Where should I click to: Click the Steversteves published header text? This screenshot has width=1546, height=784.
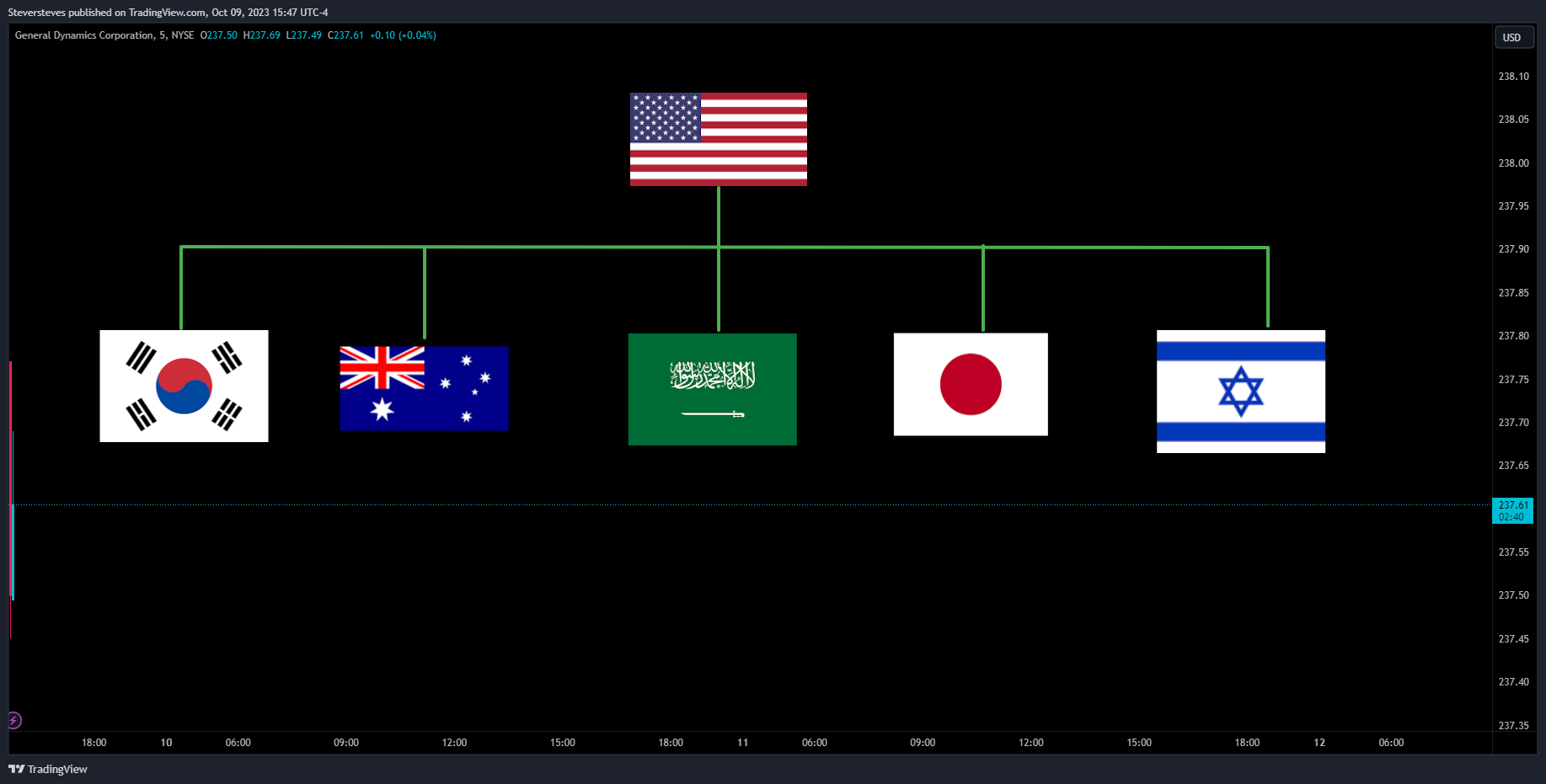pyautogui.click(x=168, y=13)
